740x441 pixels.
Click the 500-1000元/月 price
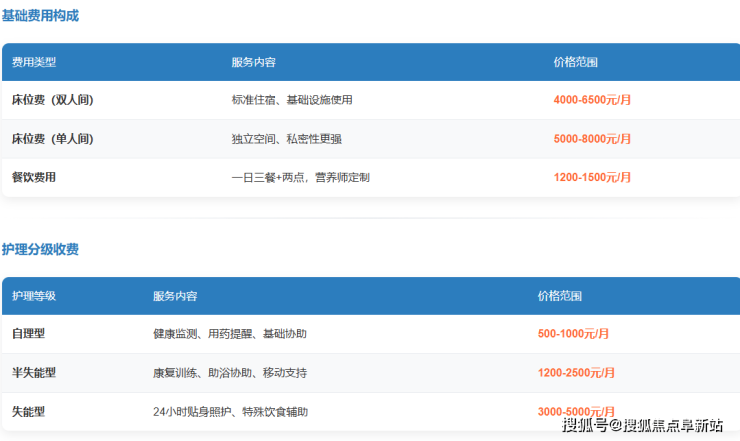click(573, 334)
